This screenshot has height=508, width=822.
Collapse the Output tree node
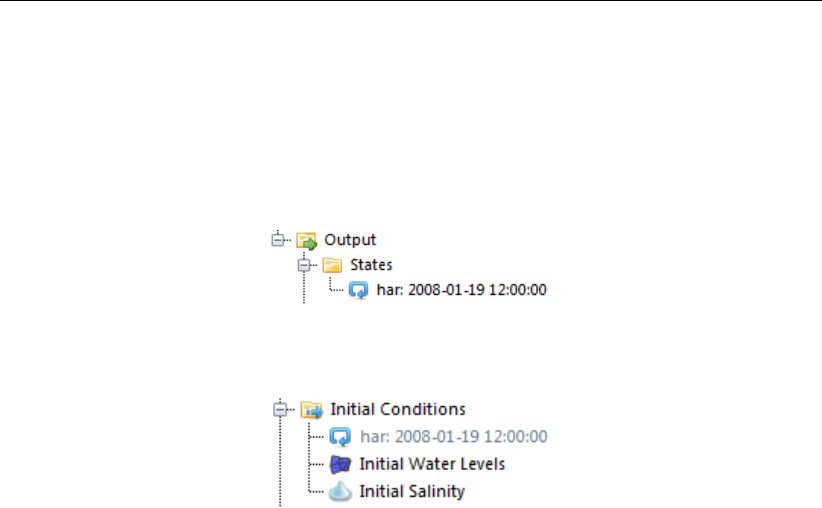point(279,241)
